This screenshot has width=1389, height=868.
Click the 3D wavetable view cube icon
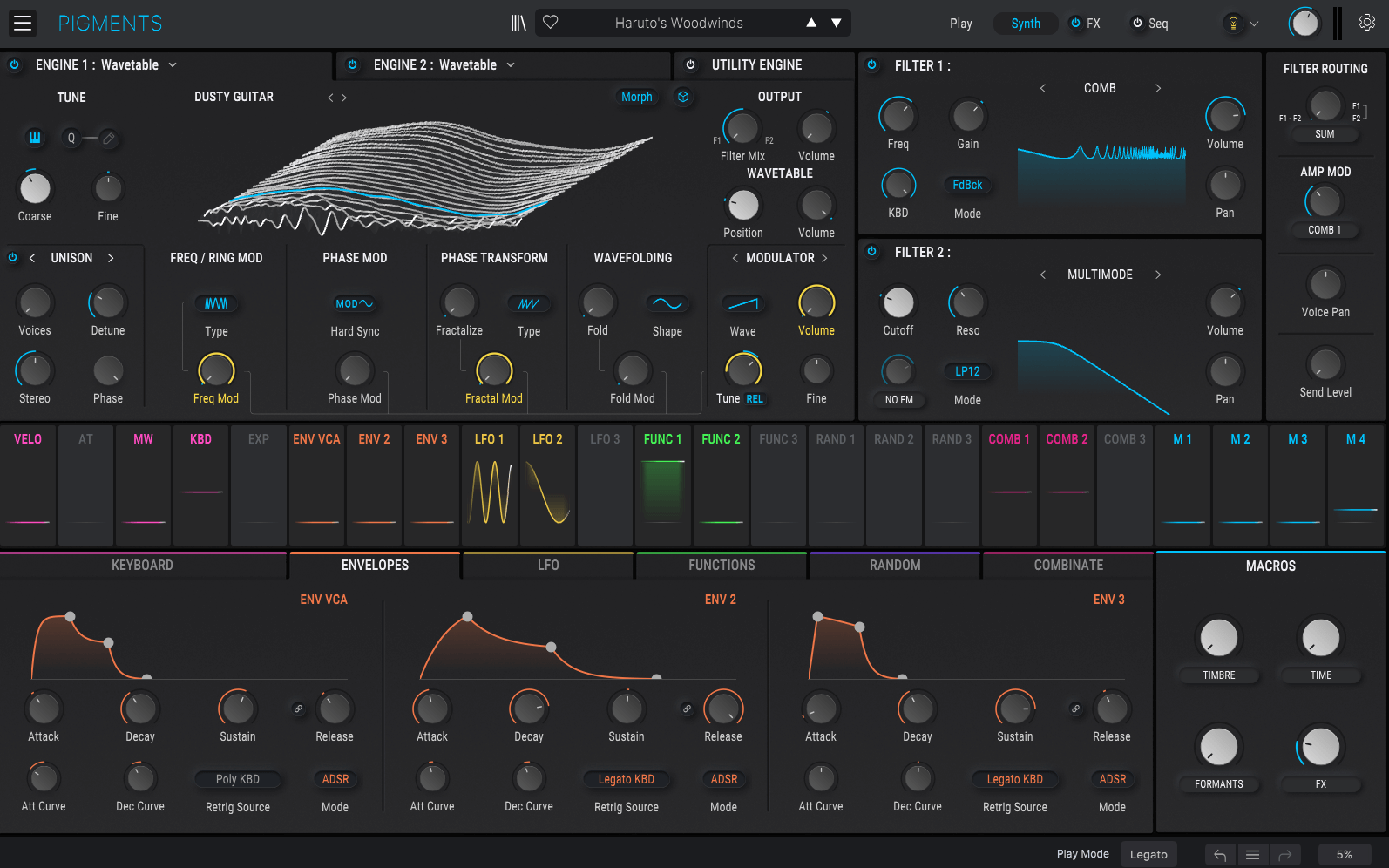point(683,97)
